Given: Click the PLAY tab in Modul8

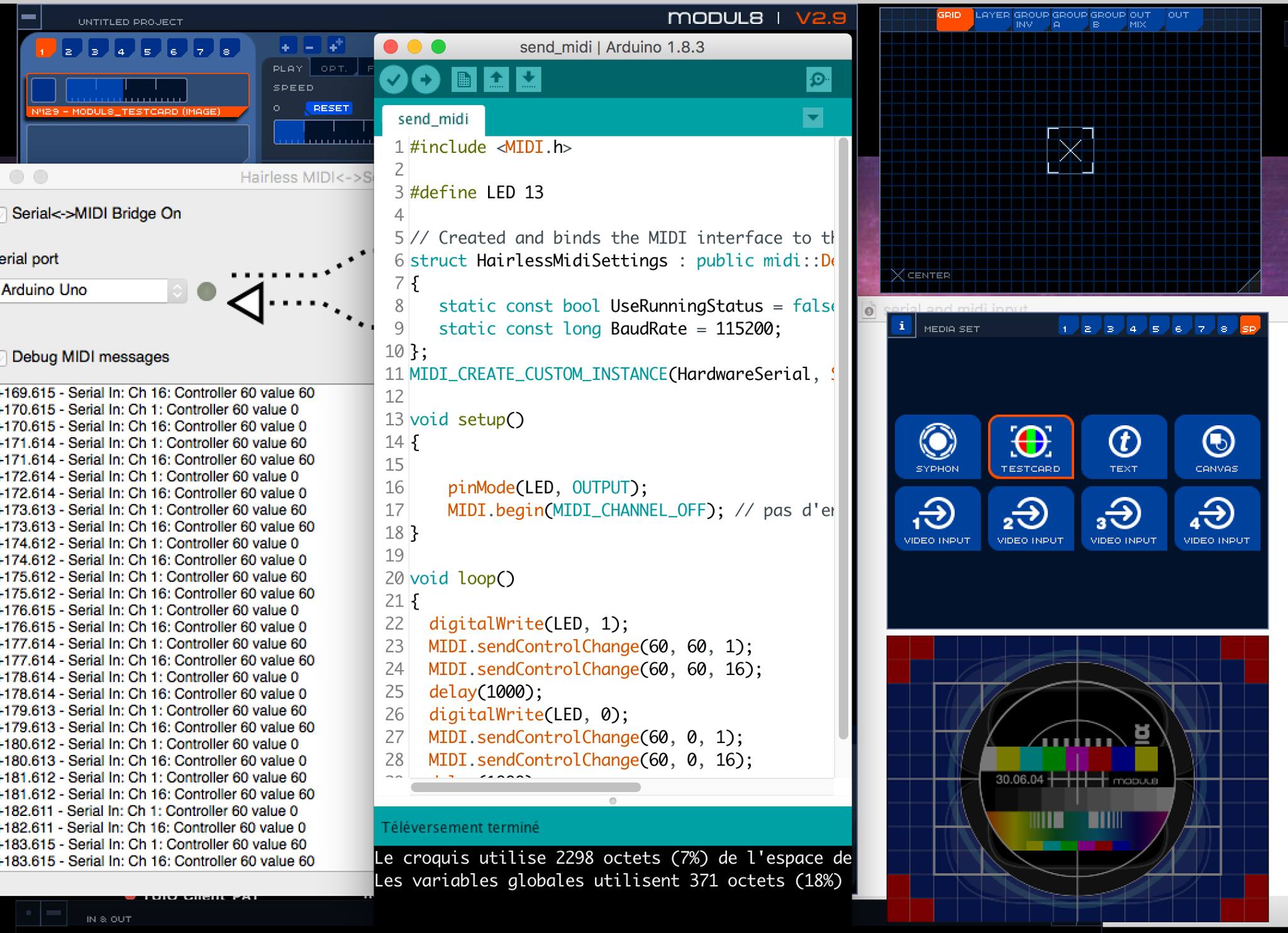Looking at the screenshot, I should pyautogui.click(x=288, y=69).
